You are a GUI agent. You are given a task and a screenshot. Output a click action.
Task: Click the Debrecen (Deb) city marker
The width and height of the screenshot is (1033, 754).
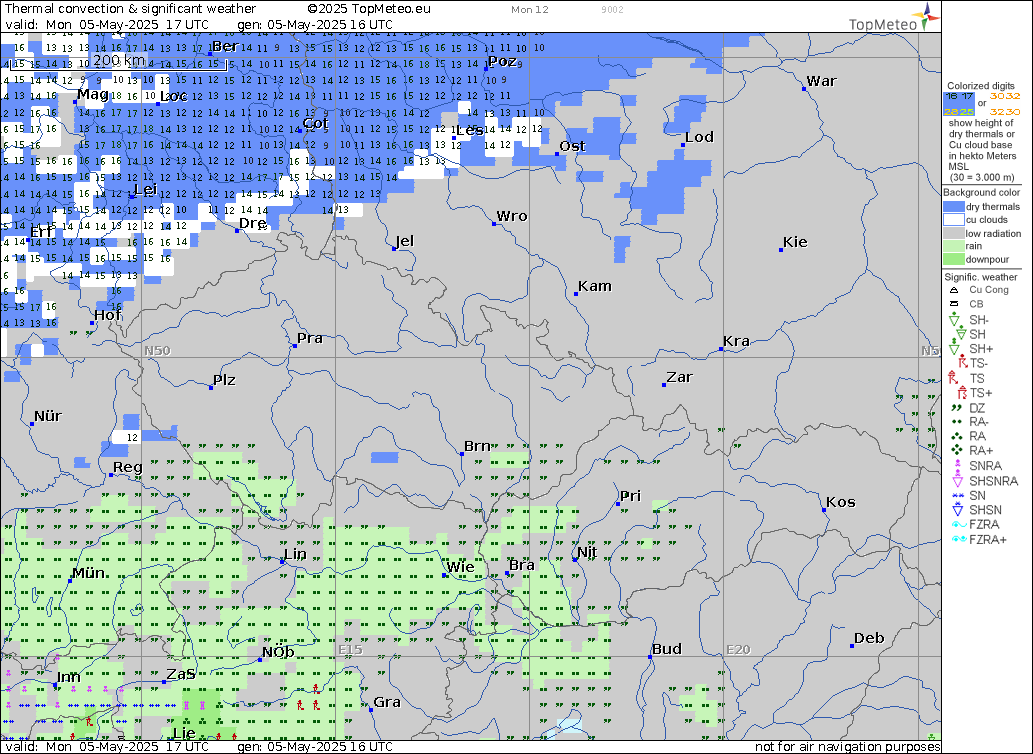click(x=852, y=646)
